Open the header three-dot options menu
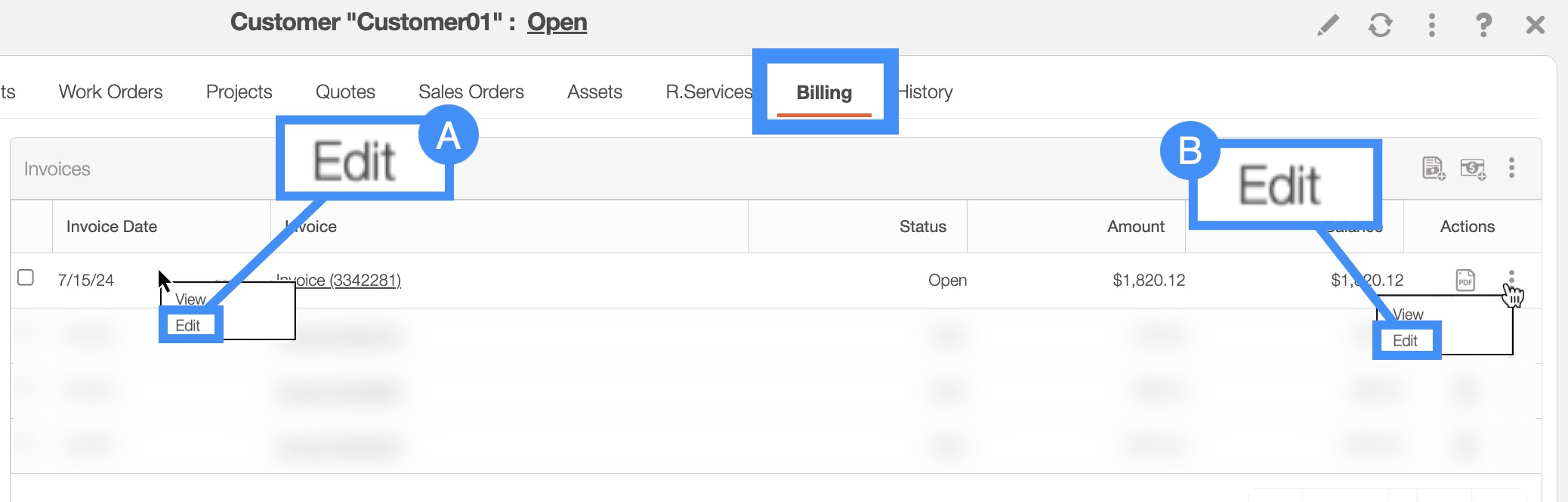 tap(1431, 25)
